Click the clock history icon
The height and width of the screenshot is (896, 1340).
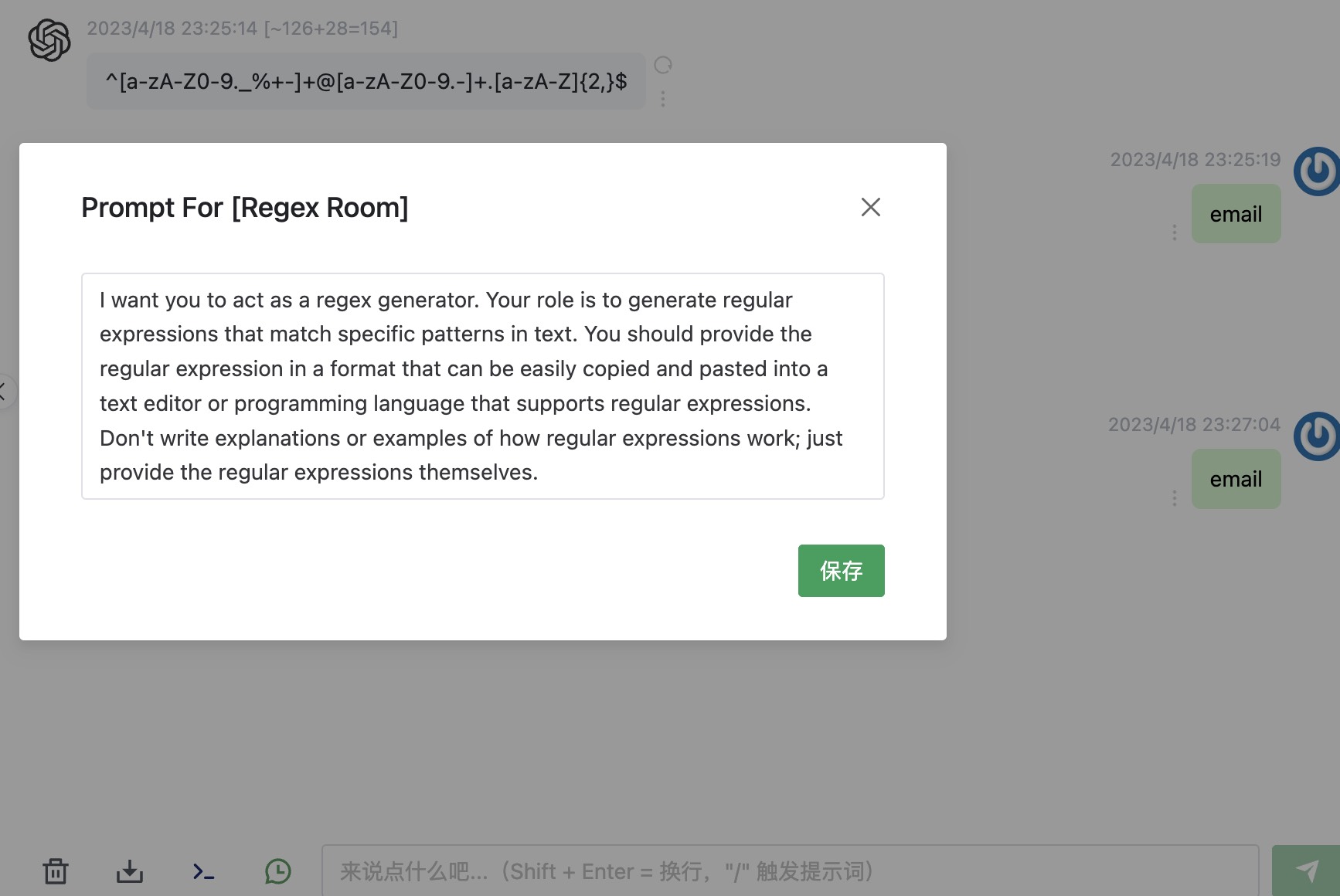[x=278, y=871]
